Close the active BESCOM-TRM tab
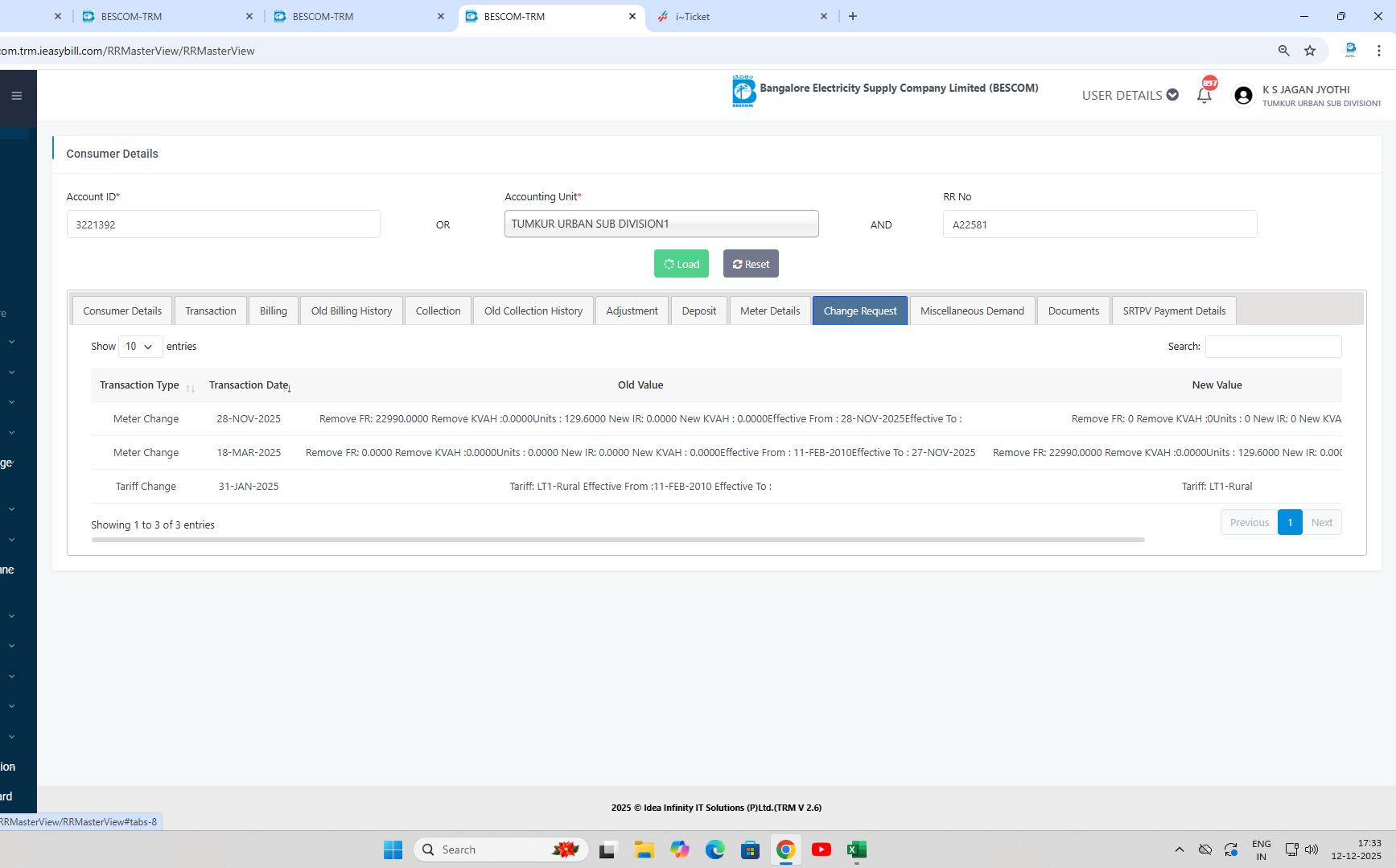 pyautogui.click(x=632, y=16)
